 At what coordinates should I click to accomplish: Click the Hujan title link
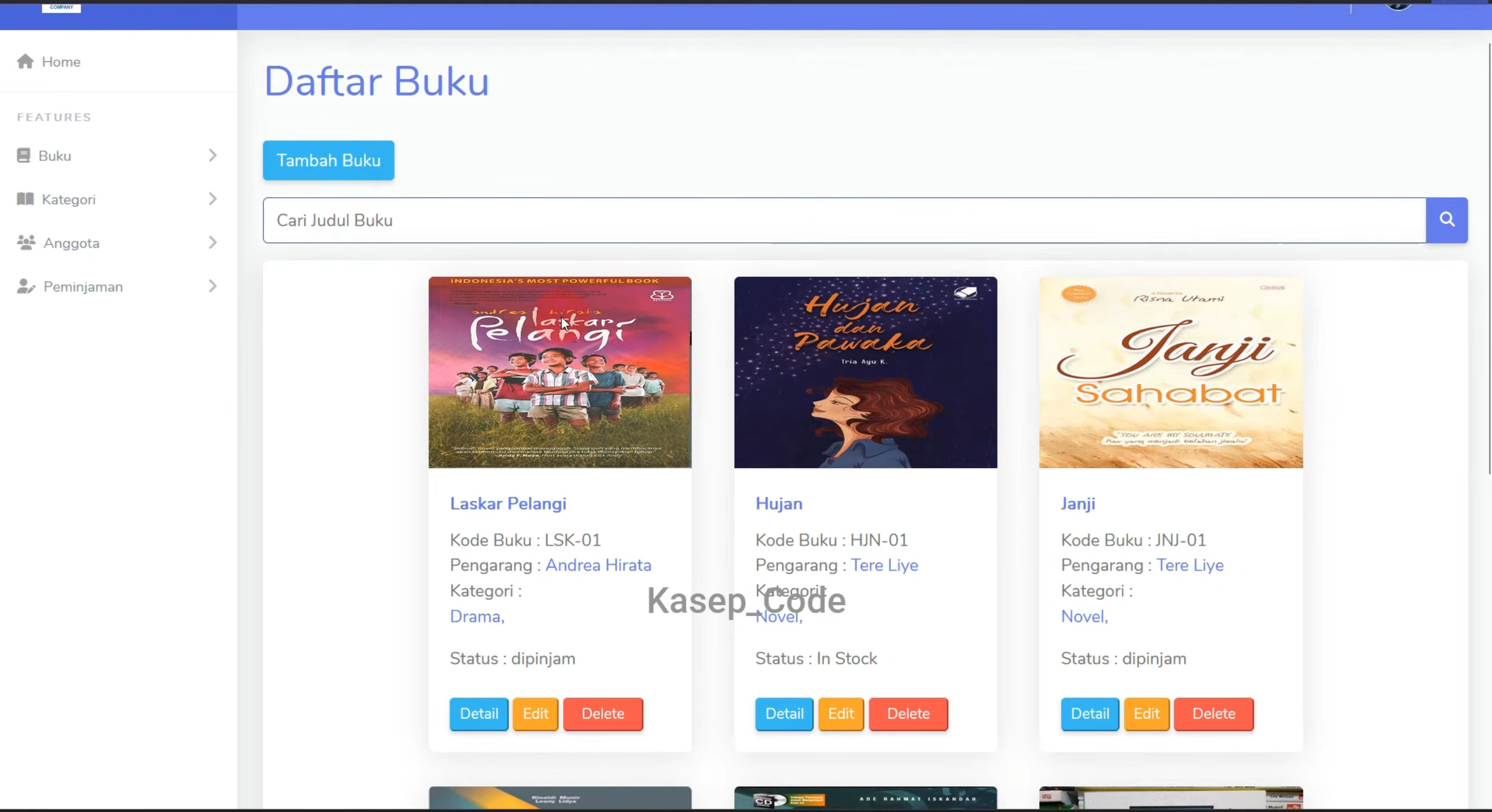[779, 503]
